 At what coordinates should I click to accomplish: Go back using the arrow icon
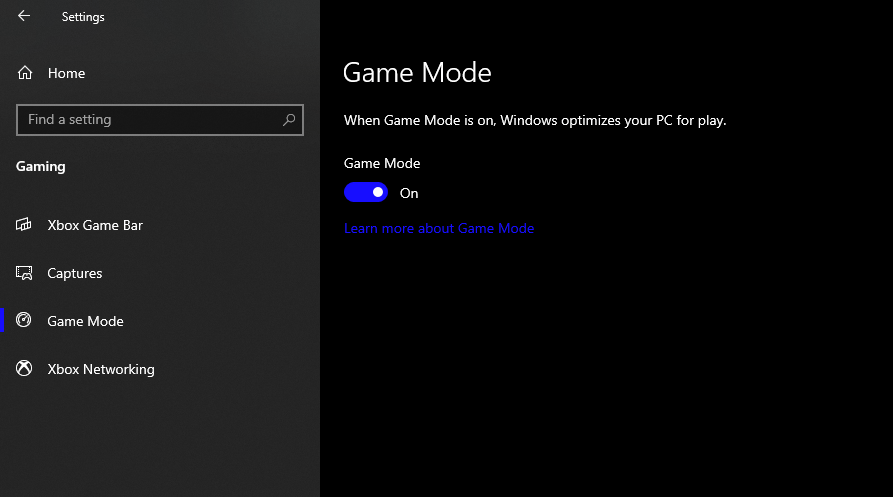(x=24, y=16)
